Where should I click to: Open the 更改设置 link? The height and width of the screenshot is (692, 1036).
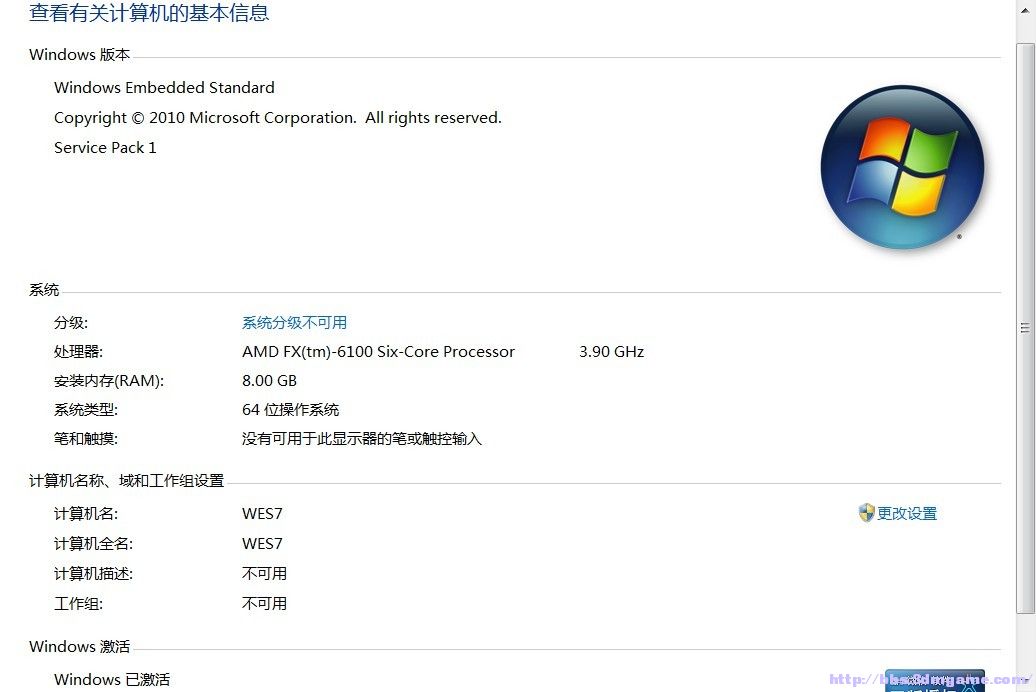point(906,514)
